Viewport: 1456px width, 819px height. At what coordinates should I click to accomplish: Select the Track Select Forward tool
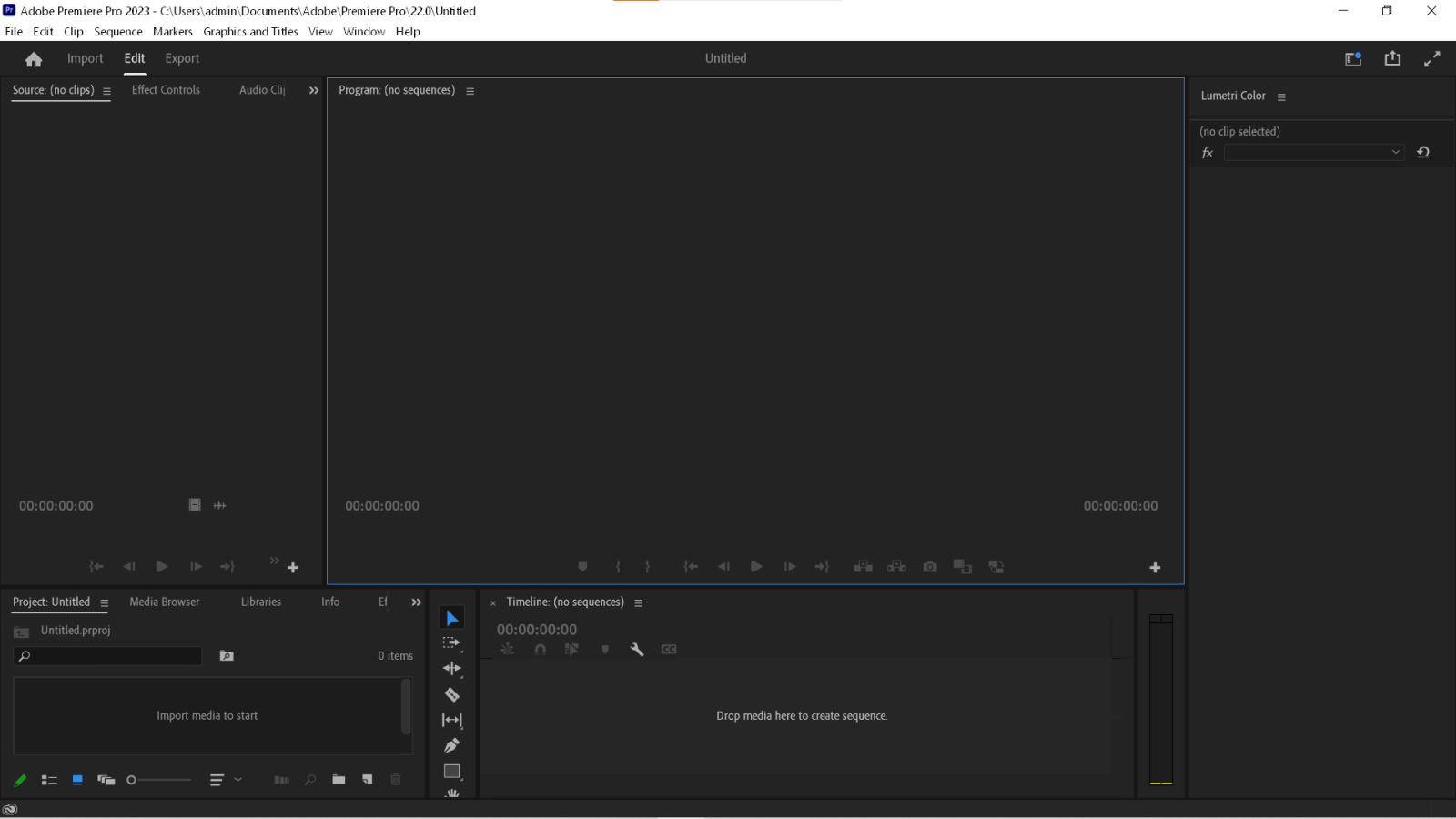[452, 643]
